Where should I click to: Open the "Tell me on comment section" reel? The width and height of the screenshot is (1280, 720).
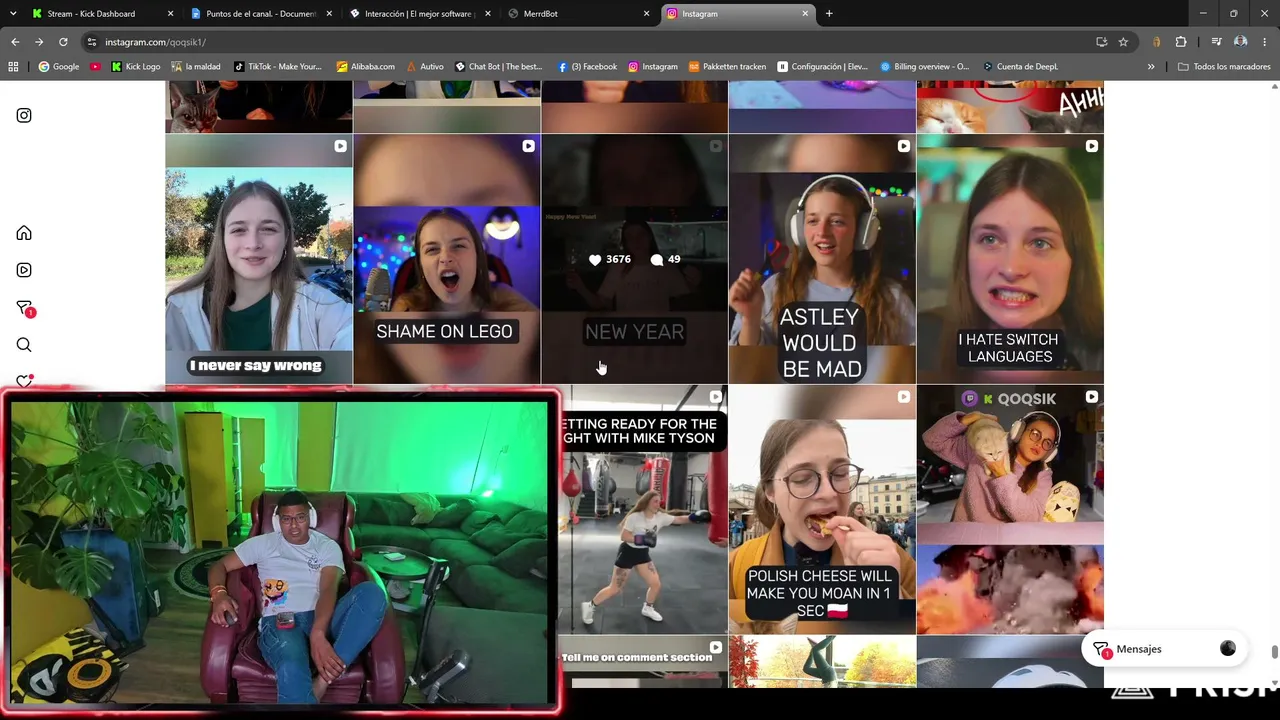point(644,662)
